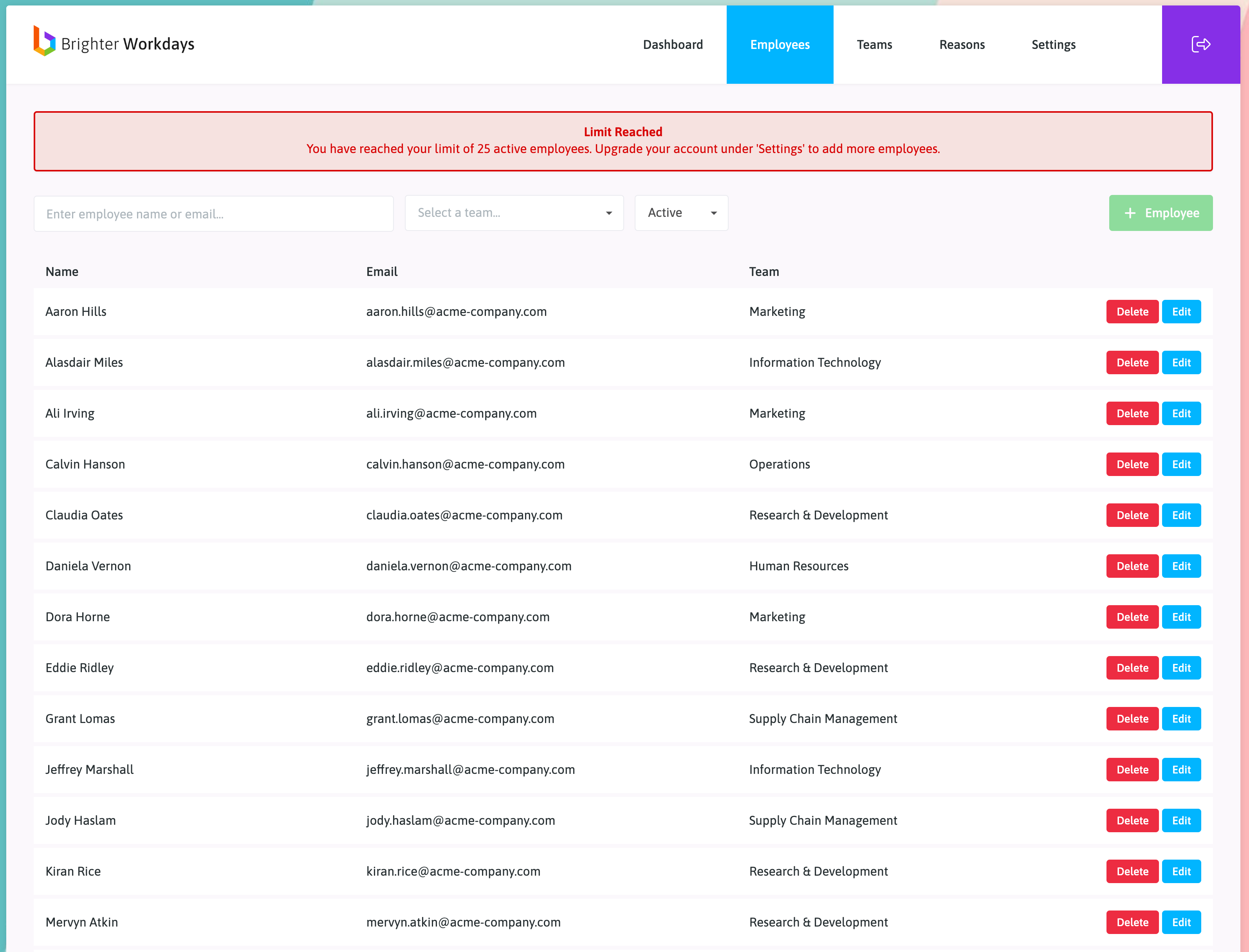Edit employee Mervyn Atkin

(x=1181, y=923)
